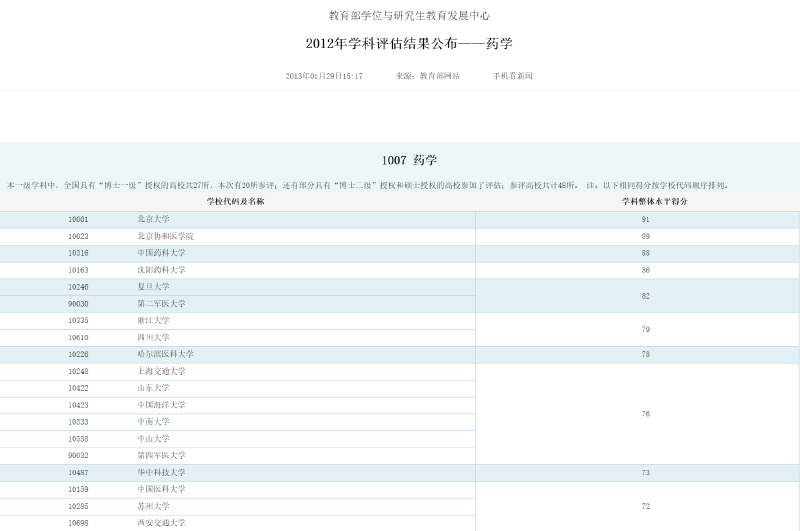Select school name 上海交通大学

(x=161, y=371)
